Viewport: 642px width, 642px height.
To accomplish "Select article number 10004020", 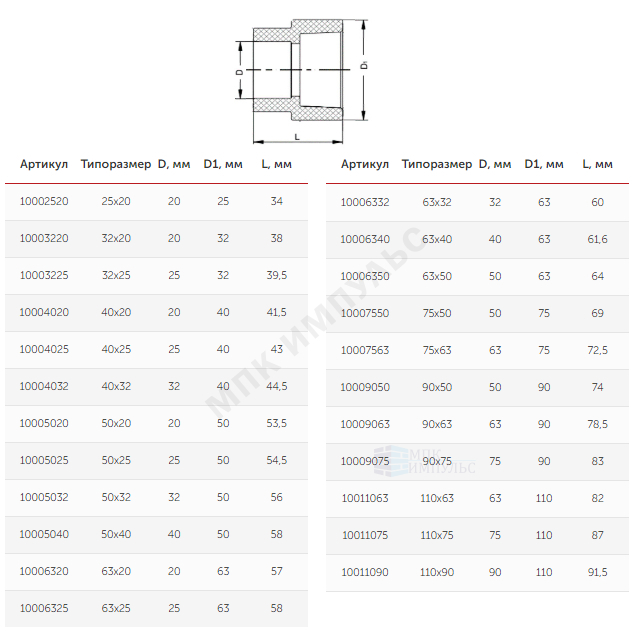I will click(44, 312).
